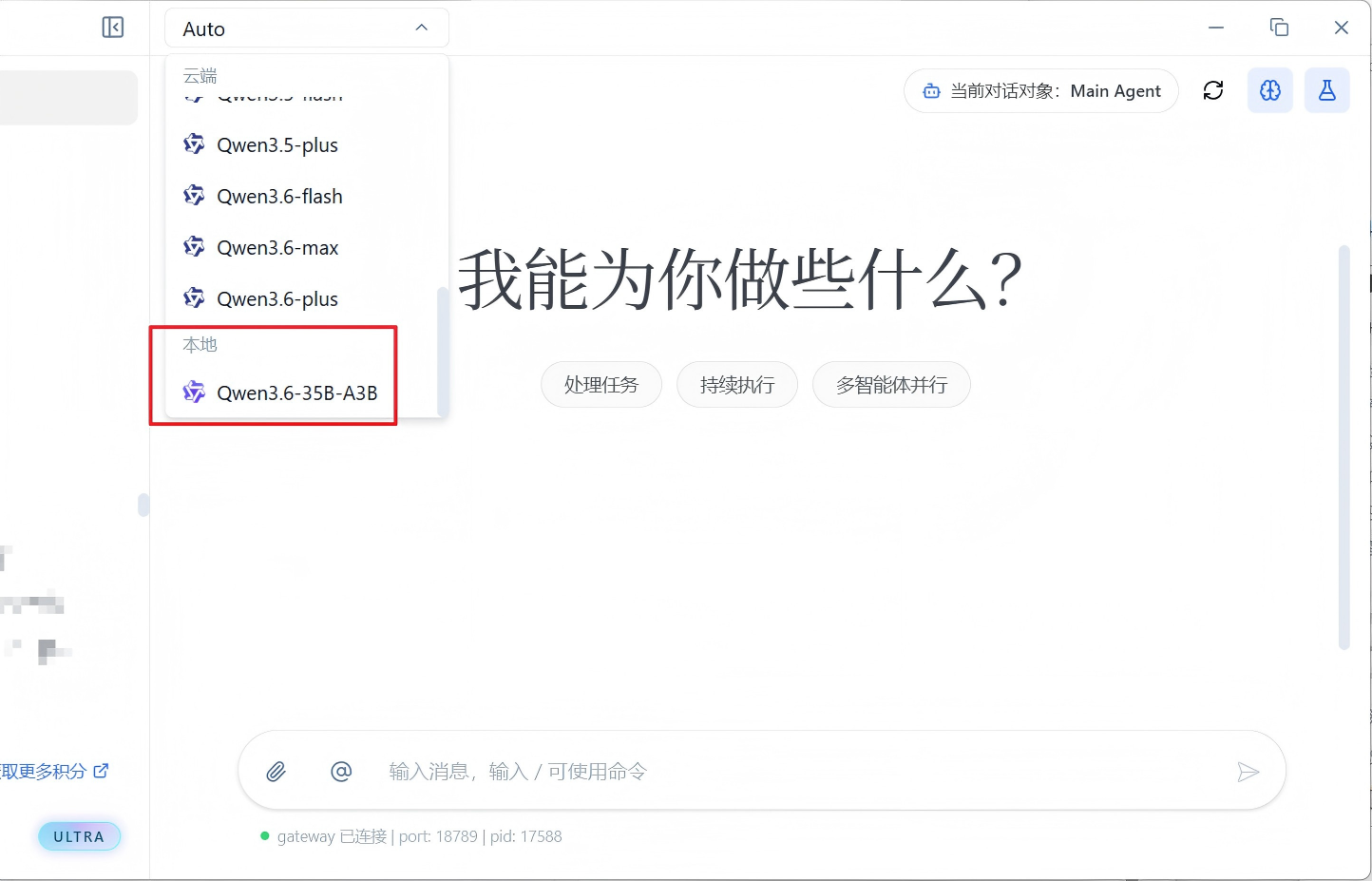Minimize the application window
Image resolution: width=1372 pixels, height=881 pixels.
pyautogui.click(x=1216, y=28)
